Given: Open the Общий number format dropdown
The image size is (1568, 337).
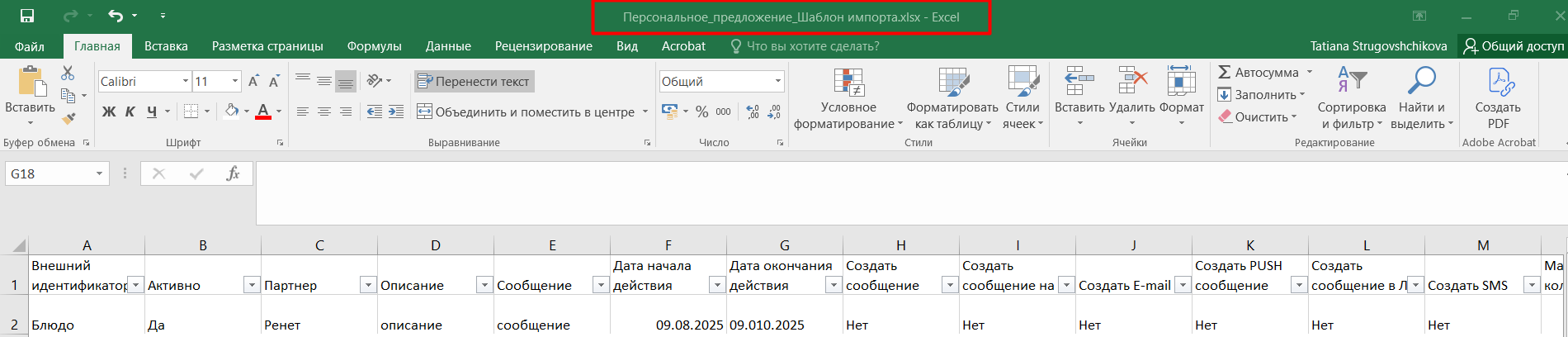Looking at the screenshot, I should point(777,81).
